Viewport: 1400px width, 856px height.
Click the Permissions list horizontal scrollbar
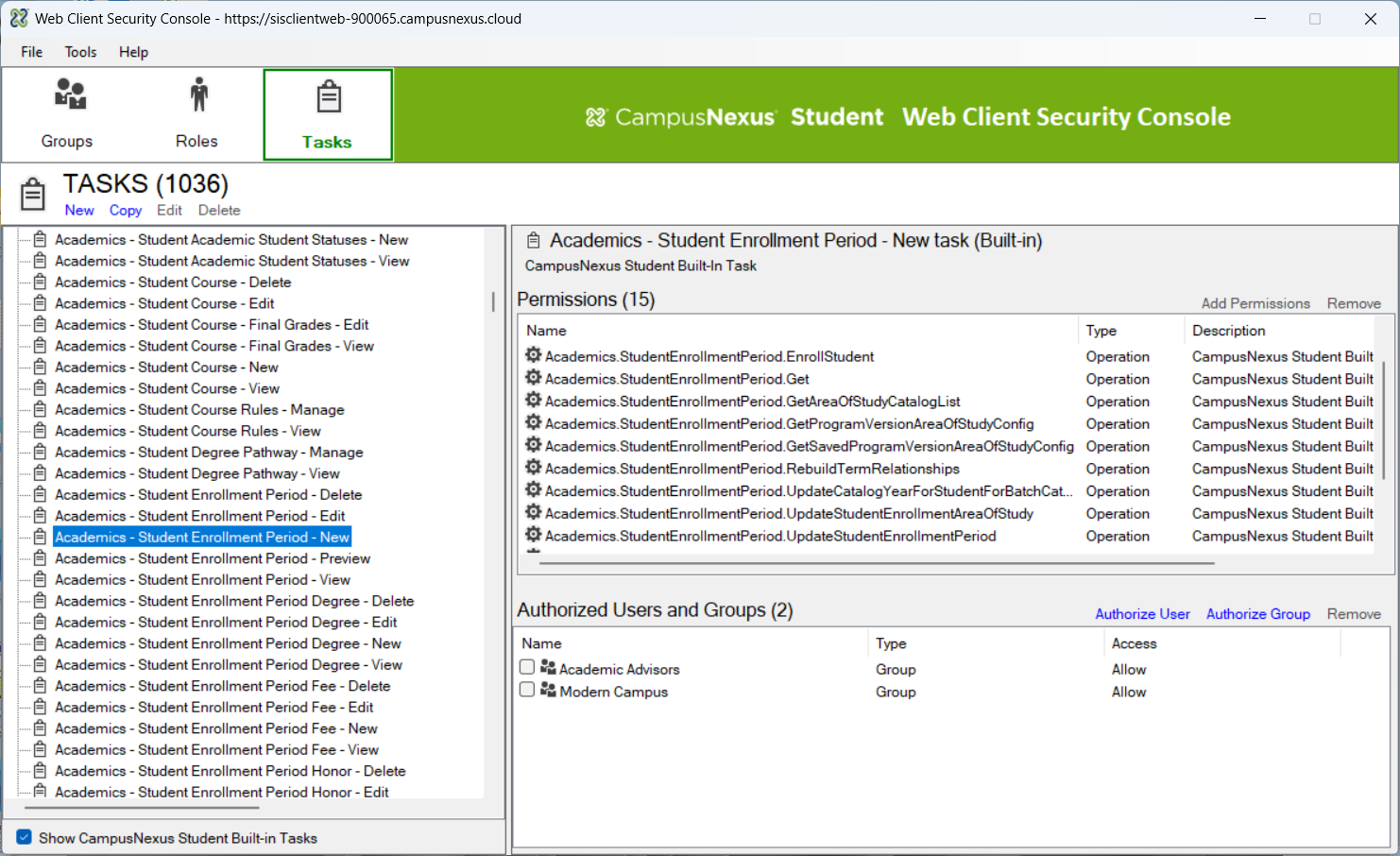point(877,563)
